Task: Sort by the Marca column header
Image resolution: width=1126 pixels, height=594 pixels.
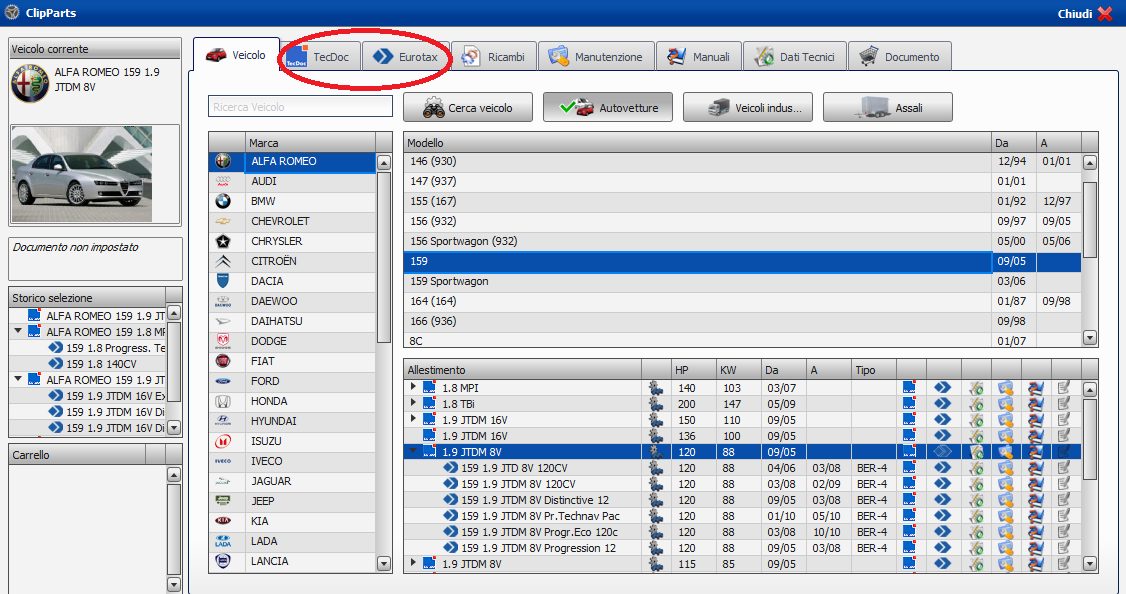Action: 310,143
